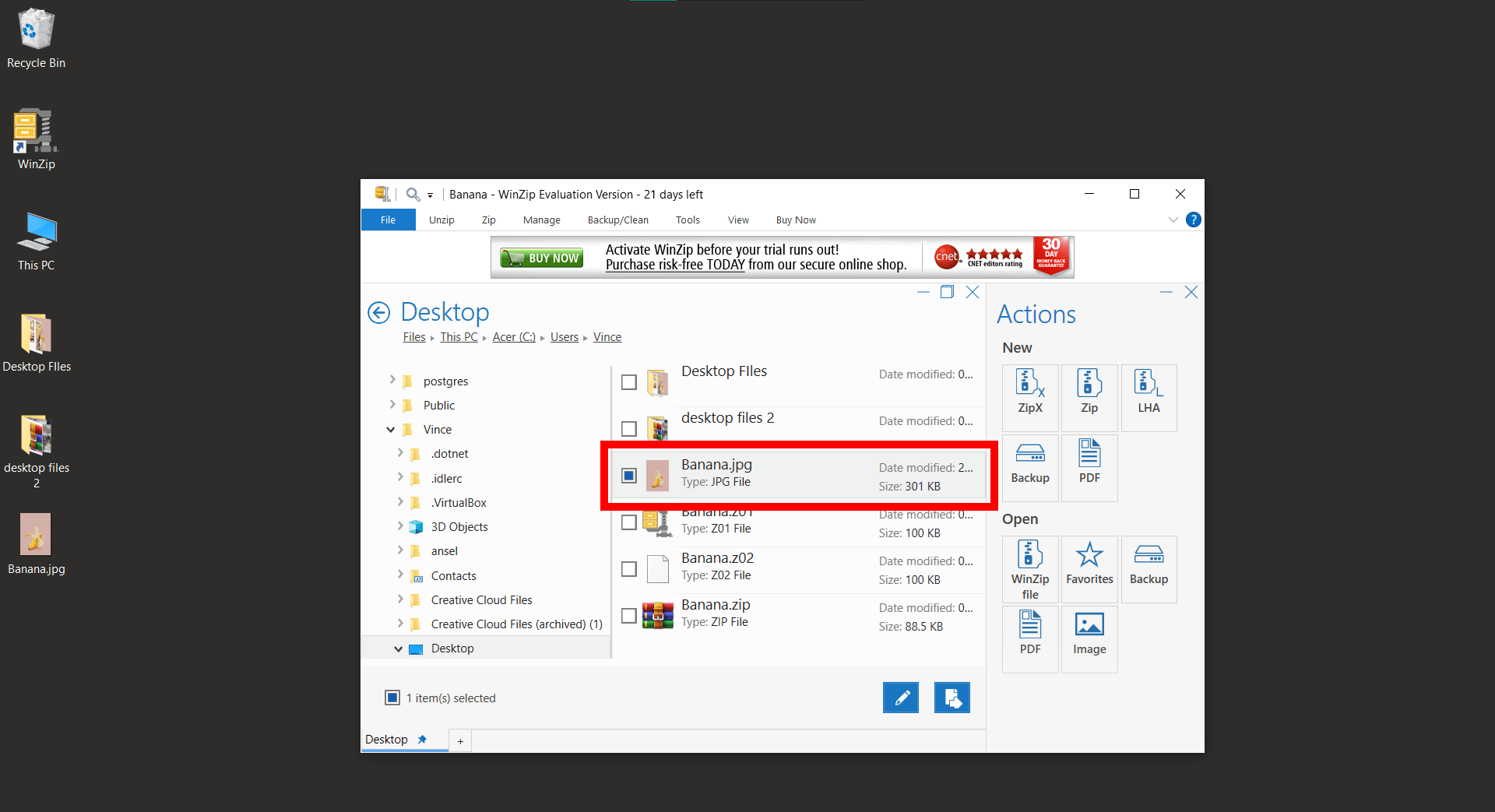Create a new PDF from files
Screen dimensions: 1495x812
tap(1089, 467)
